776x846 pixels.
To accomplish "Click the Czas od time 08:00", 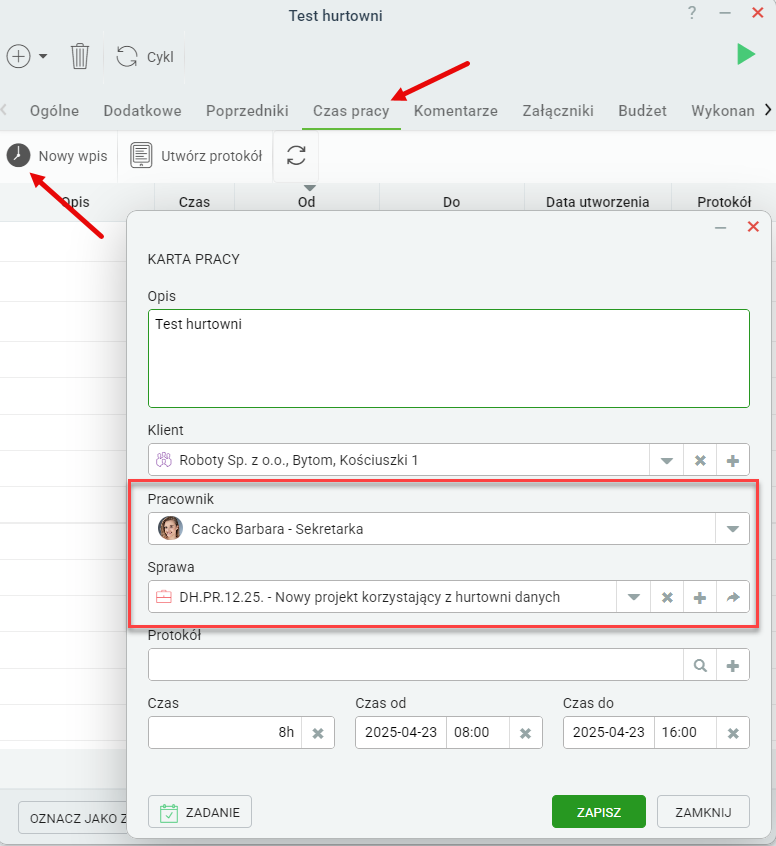I will (x=478, y=732).
